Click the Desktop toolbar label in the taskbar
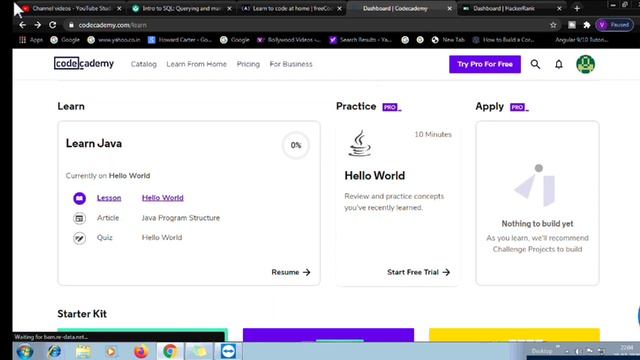This screenshot has height=360, width=640. point(542,351)
